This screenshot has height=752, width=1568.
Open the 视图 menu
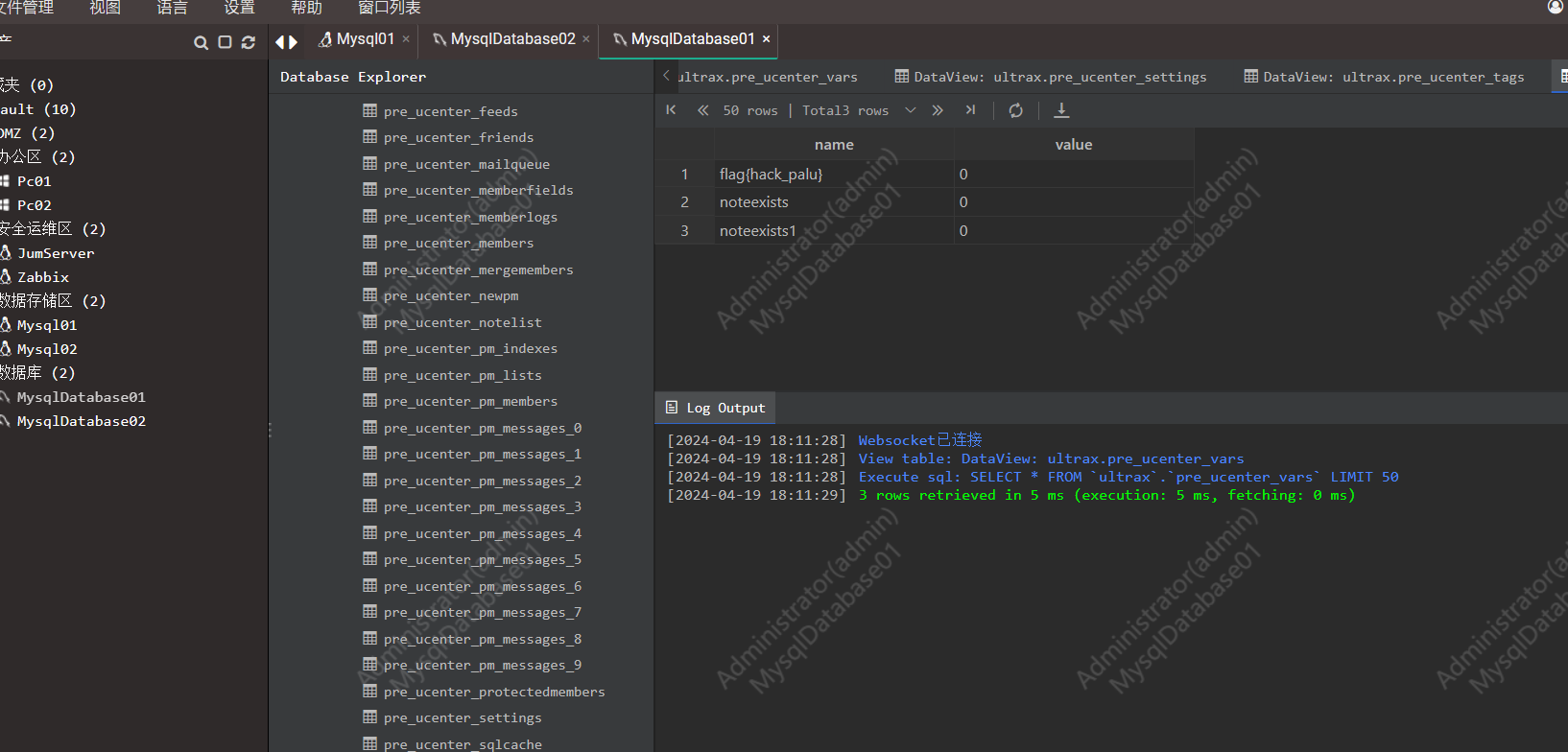point(105,8)
